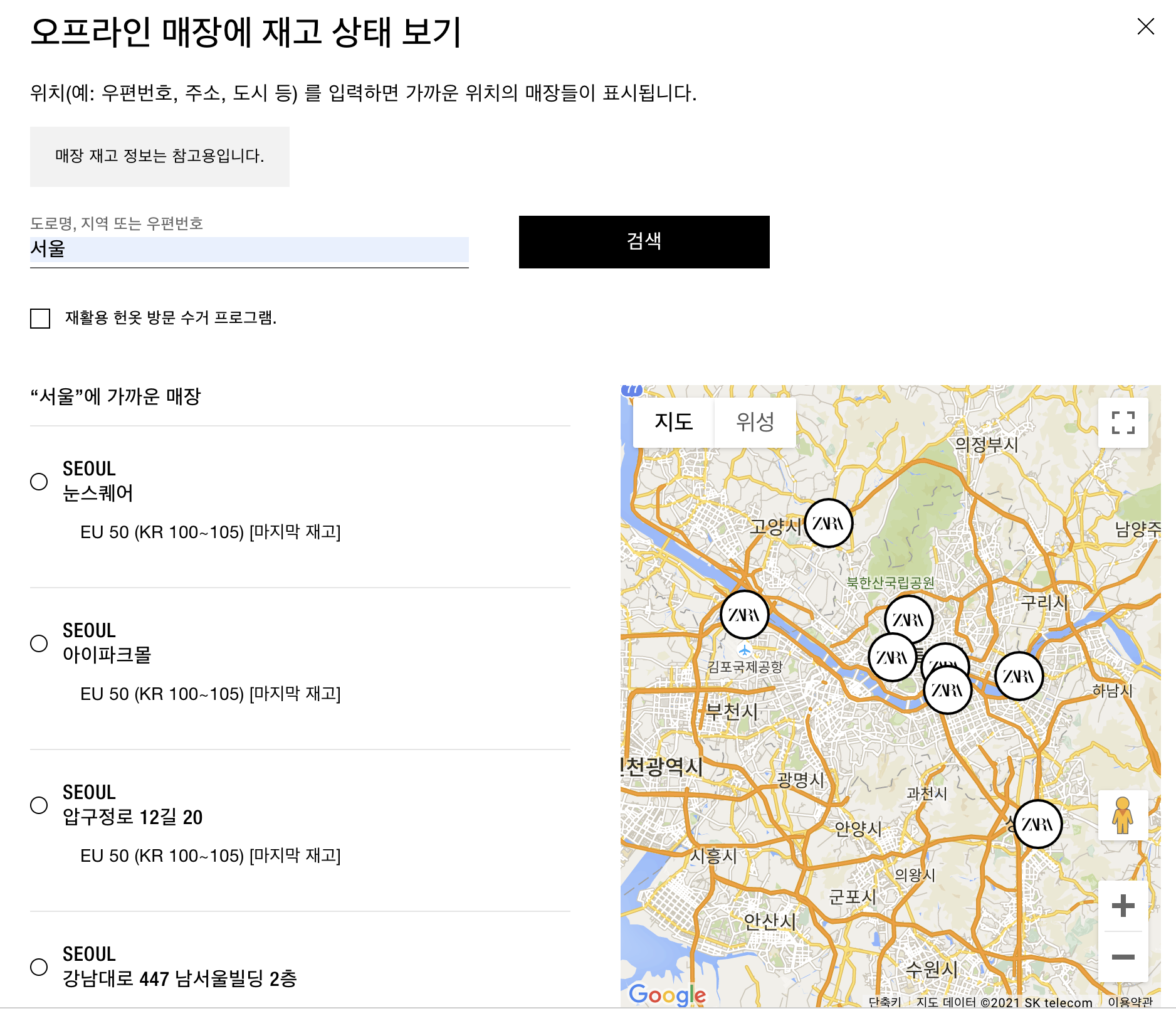
Task: Switch map to 지도 view
Action: pyautogui.click(x=673, y=422)
